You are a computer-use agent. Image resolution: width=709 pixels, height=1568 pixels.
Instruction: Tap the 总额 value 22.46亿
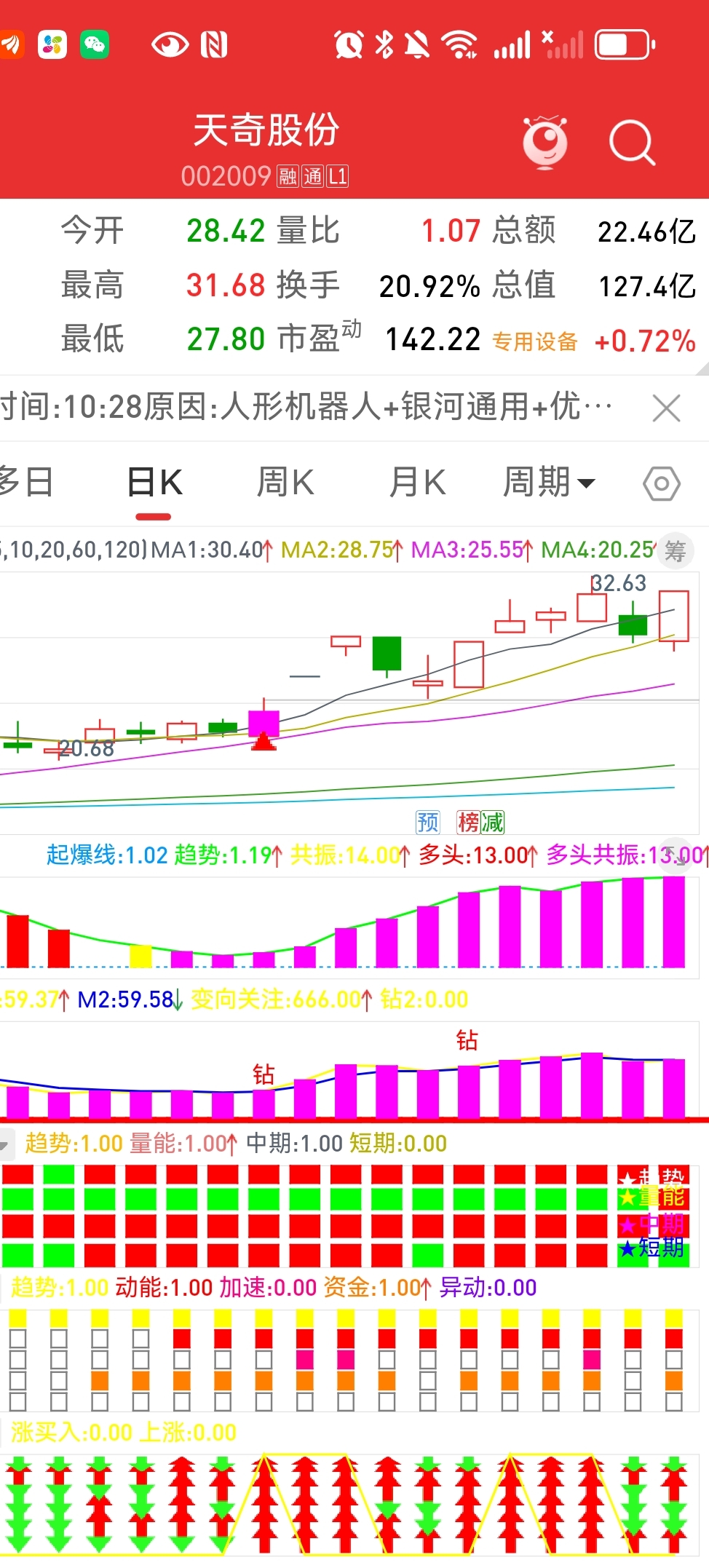(x=646, y=232)
